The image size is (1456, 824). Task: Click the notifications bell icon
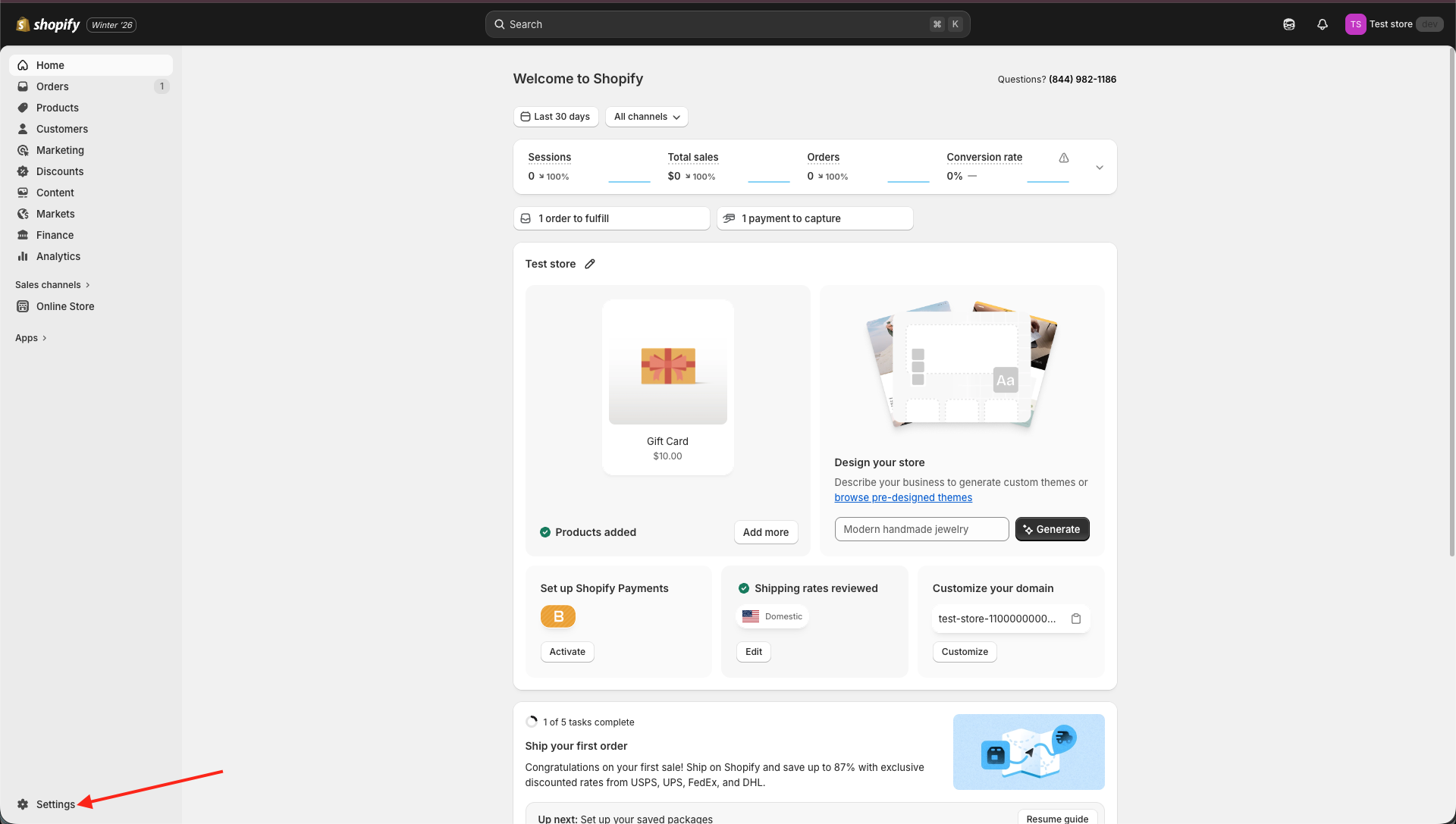(x=1322, y=24)
